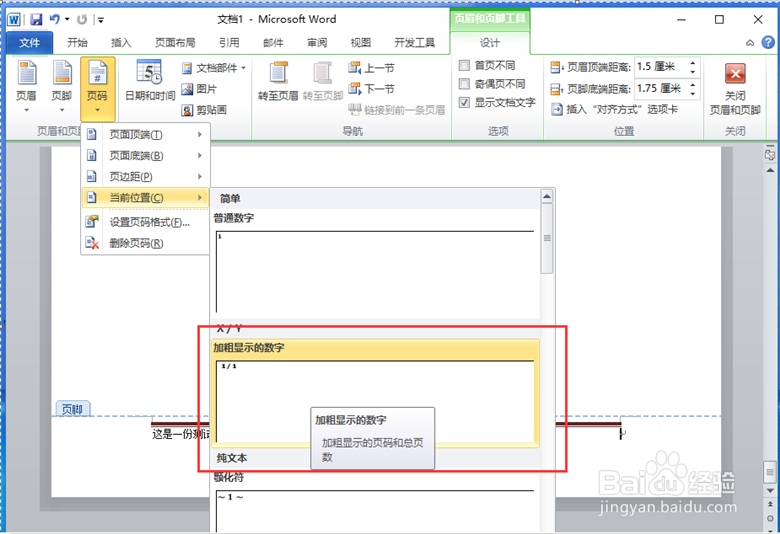The width and height of the screenshot is (780, 534).
Task: Open the customize quick access toolbar dropdown
Action: [x=101, y=20]
